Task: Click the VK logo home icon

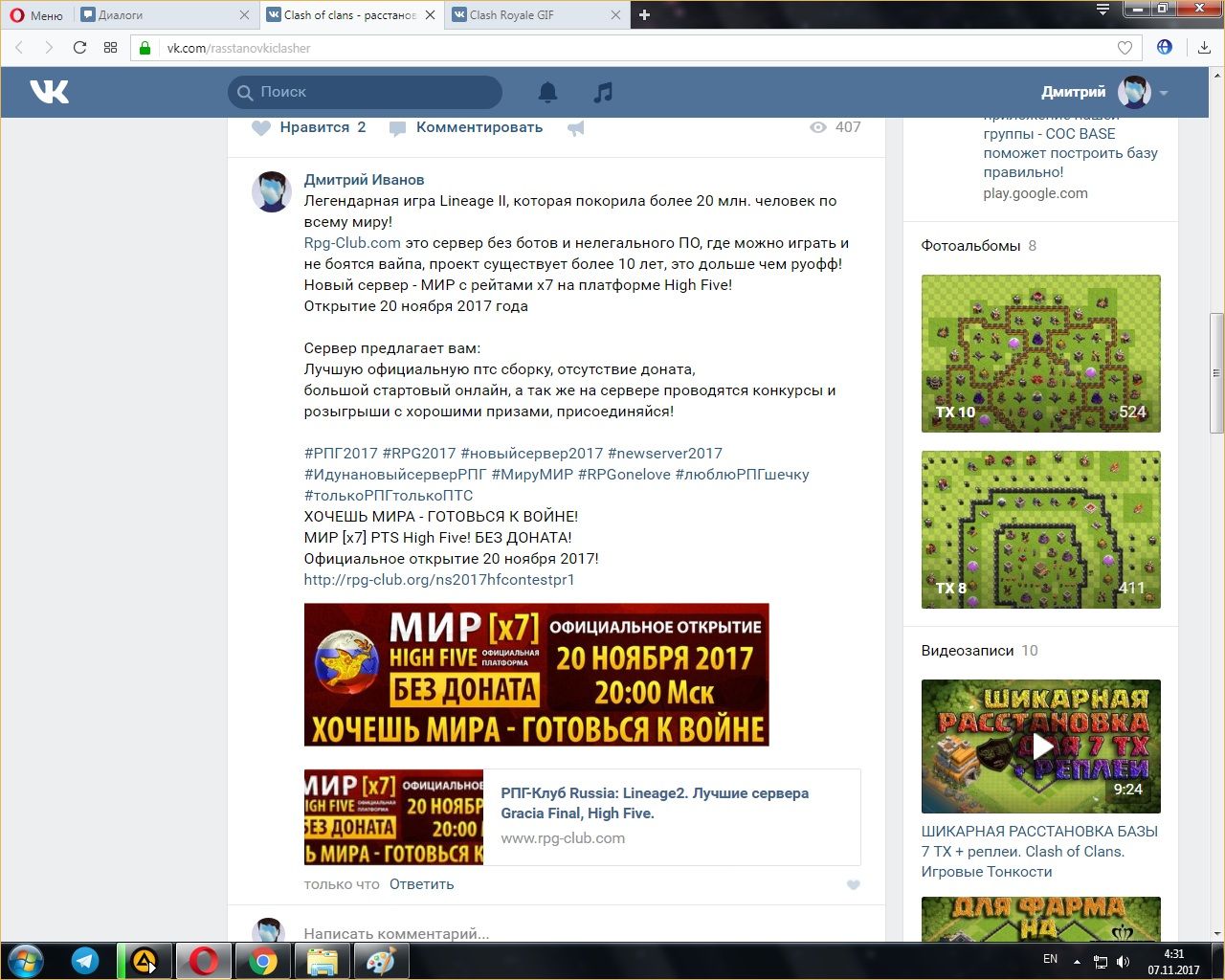Action: coord(49,92)
